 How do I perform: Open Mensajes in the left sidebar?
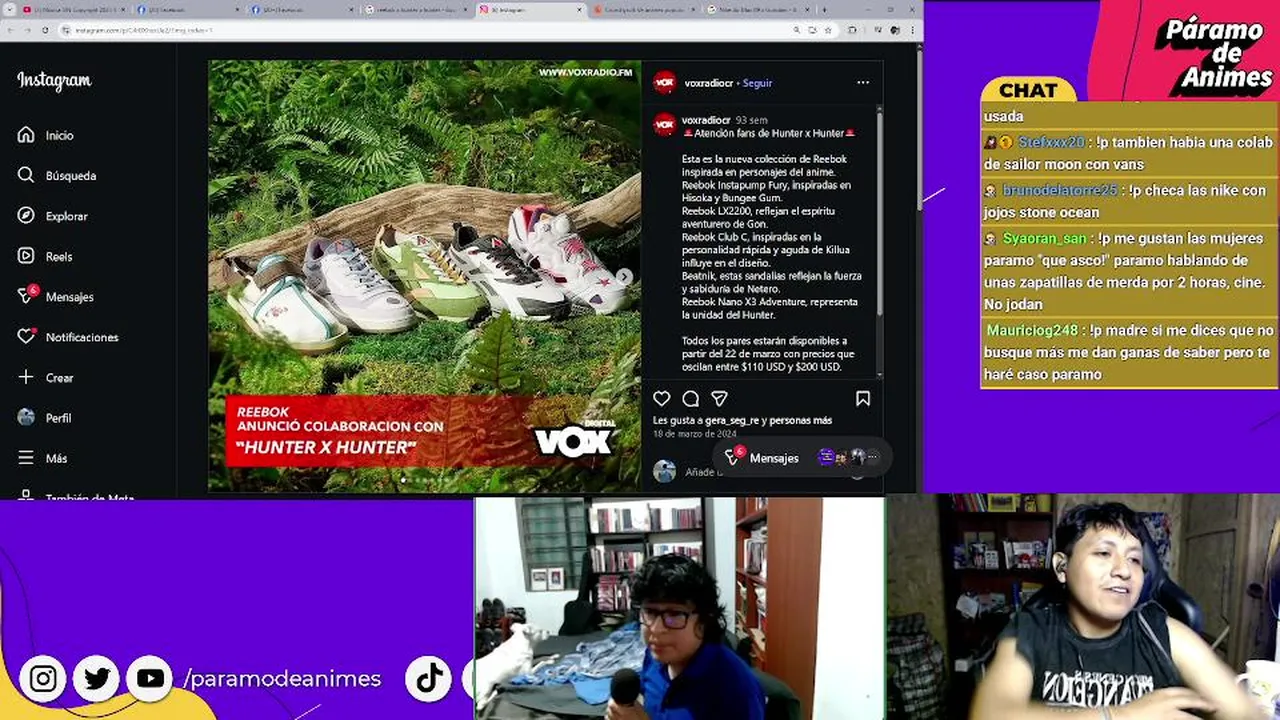[x=57, y=296]
